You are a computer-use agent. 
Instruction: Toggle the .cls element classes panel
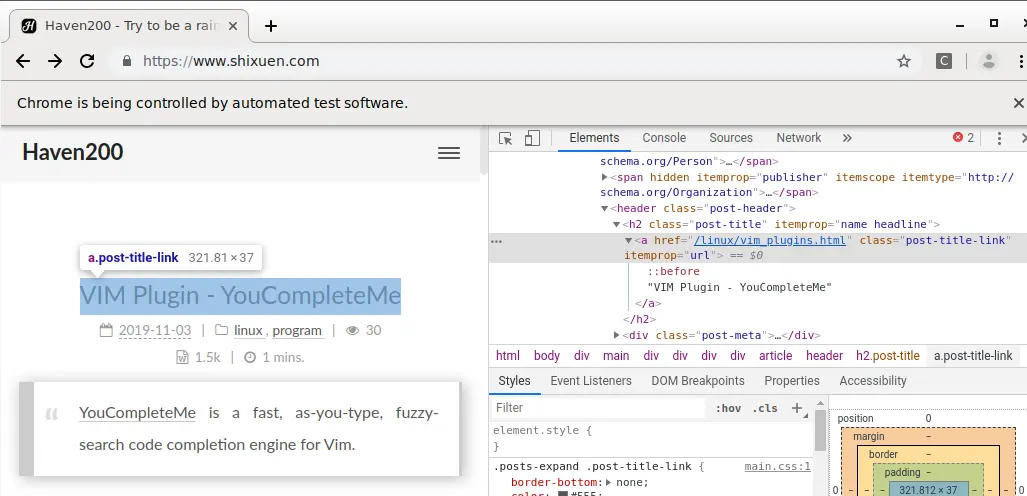click(x=765, y=408)
